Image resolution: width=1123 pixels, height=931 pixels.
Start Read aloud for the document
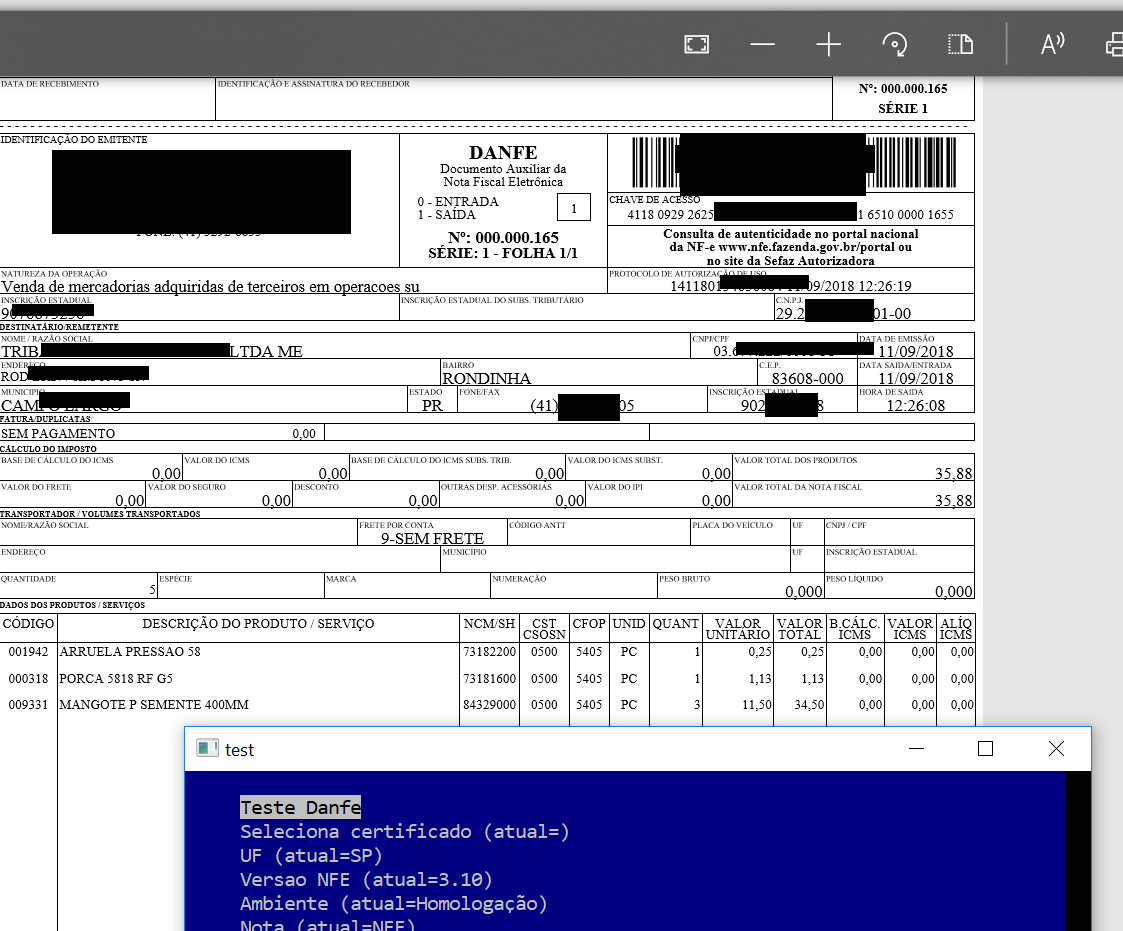point(1052,44)
